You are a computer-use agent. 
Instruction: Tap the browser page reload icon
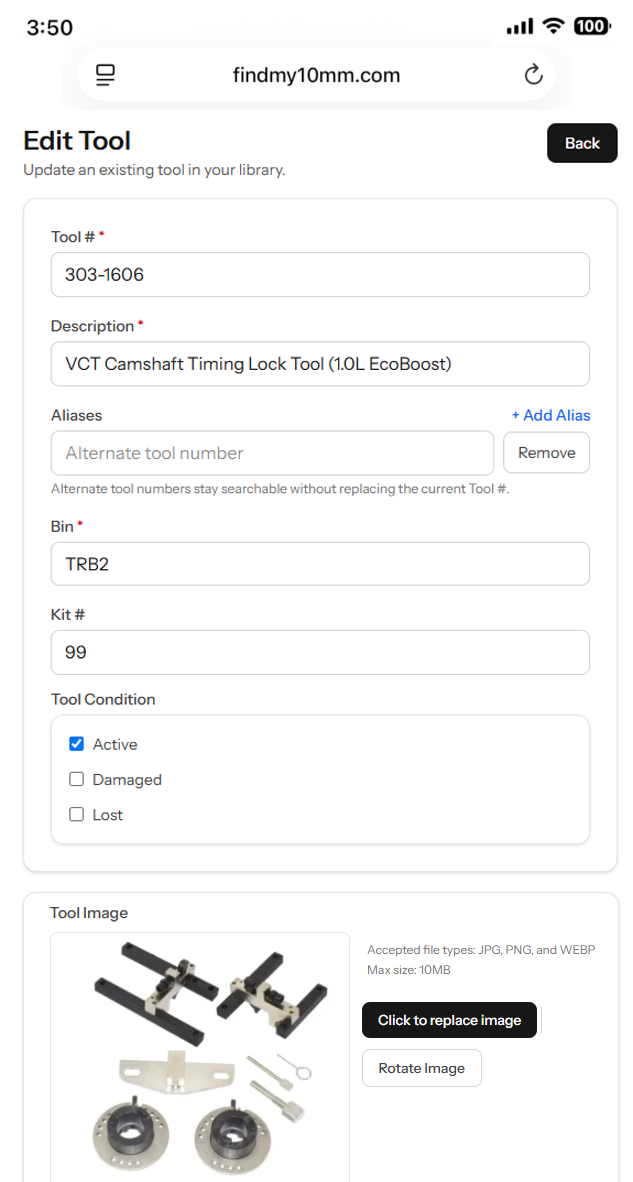point(534,75)
